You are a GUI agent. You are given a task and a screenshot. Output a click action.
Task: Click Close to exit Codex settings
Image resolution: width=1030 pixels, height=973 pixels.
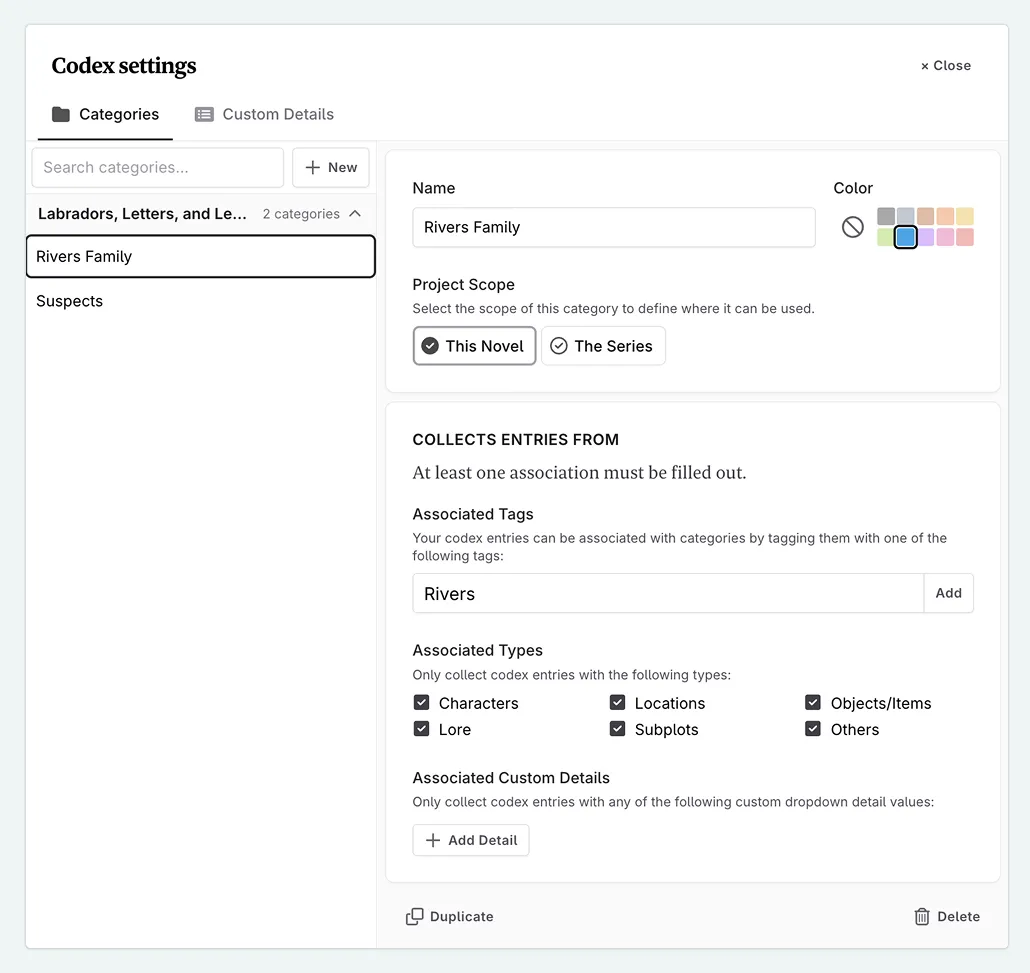944,65
